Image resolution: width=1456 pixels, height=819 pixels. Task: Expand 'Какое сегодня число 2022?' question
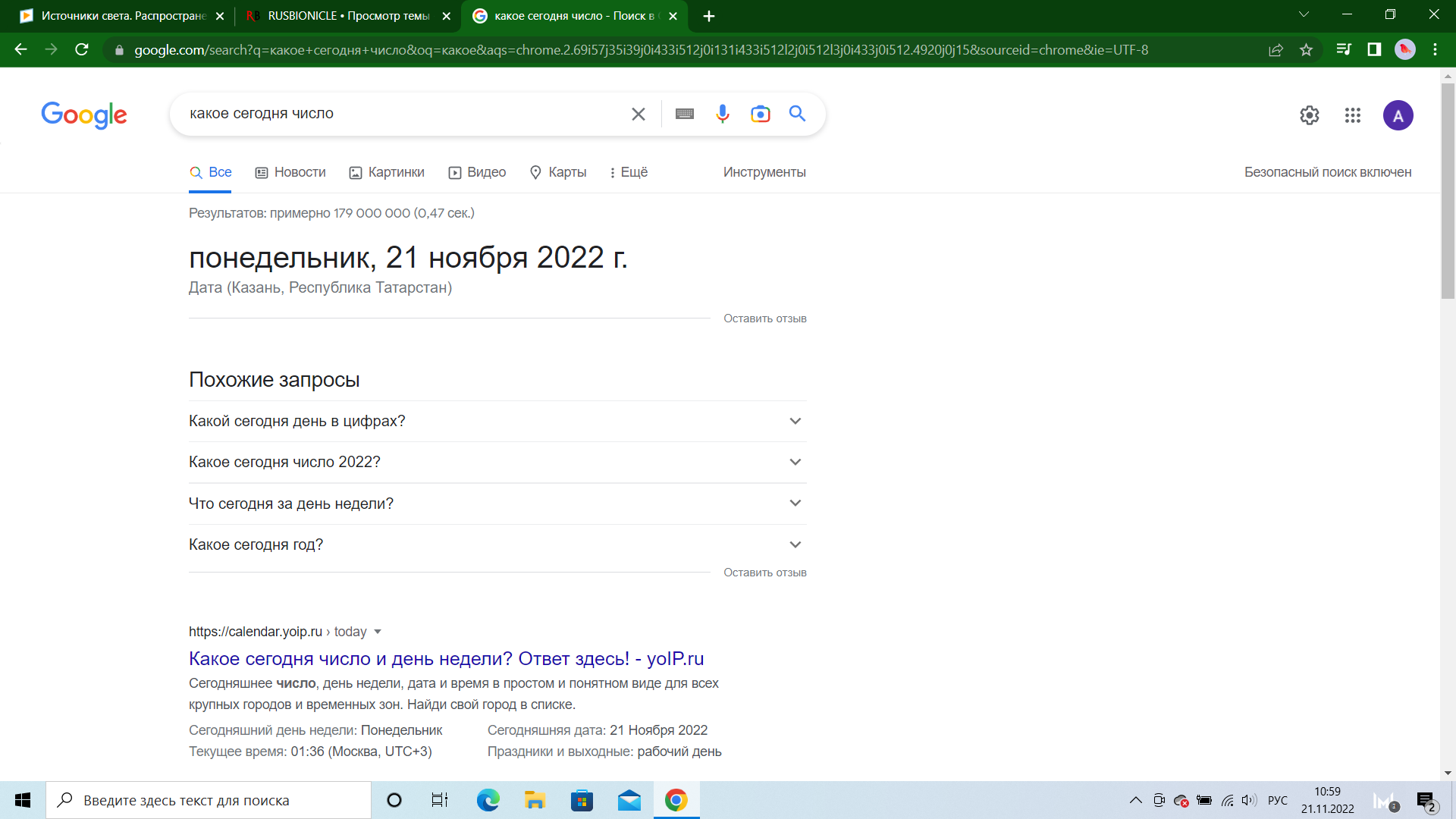click(x=497, y=463)
